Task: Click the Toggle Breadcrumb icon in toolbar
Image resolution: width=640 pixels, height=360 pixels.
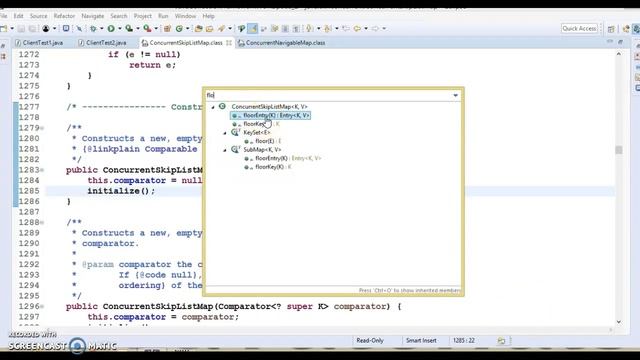Action: click(241, 29)
